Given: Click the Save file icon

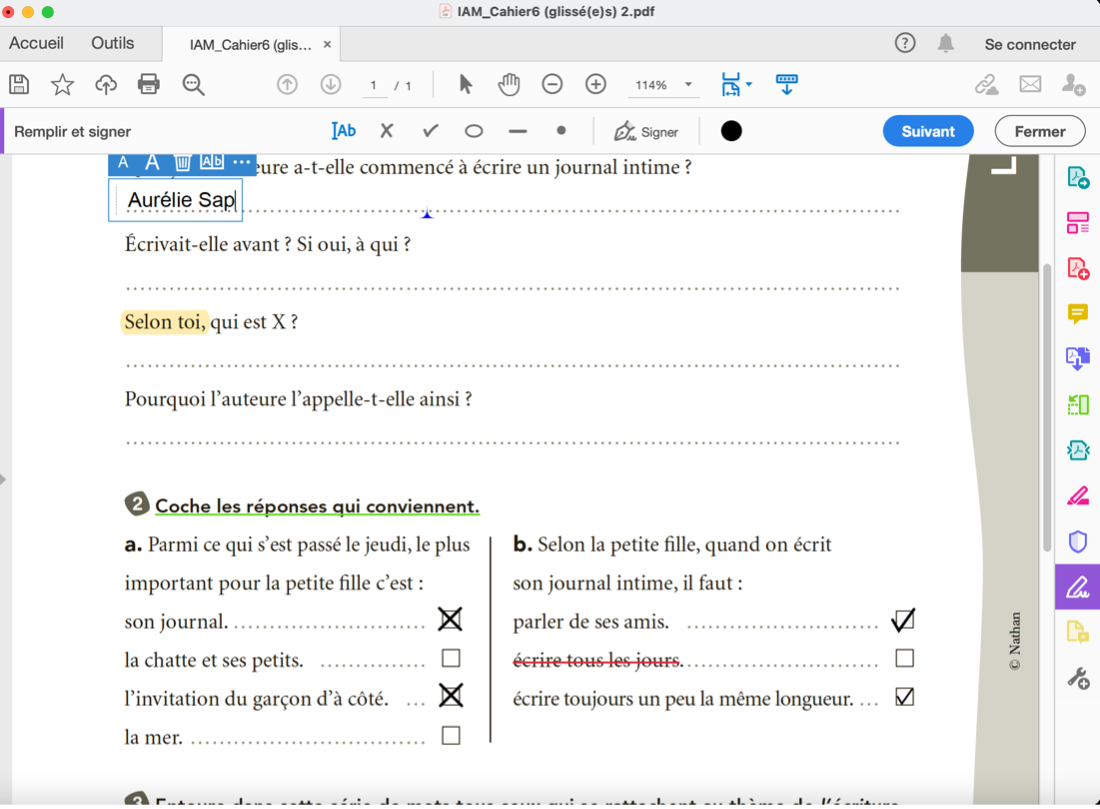Looking at the screenshot, I should click(x=20, y=85).
